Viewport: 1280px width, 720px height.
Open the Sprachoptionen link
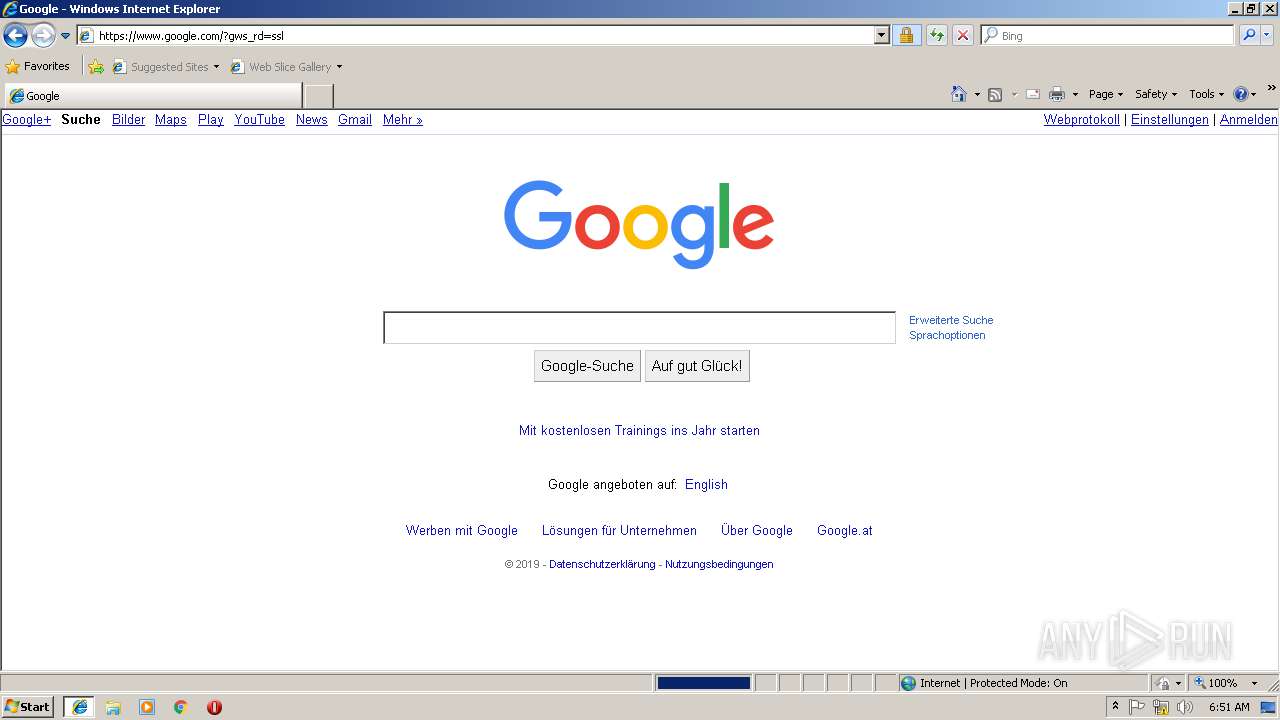pyautogui.click(x=947, y=335)
